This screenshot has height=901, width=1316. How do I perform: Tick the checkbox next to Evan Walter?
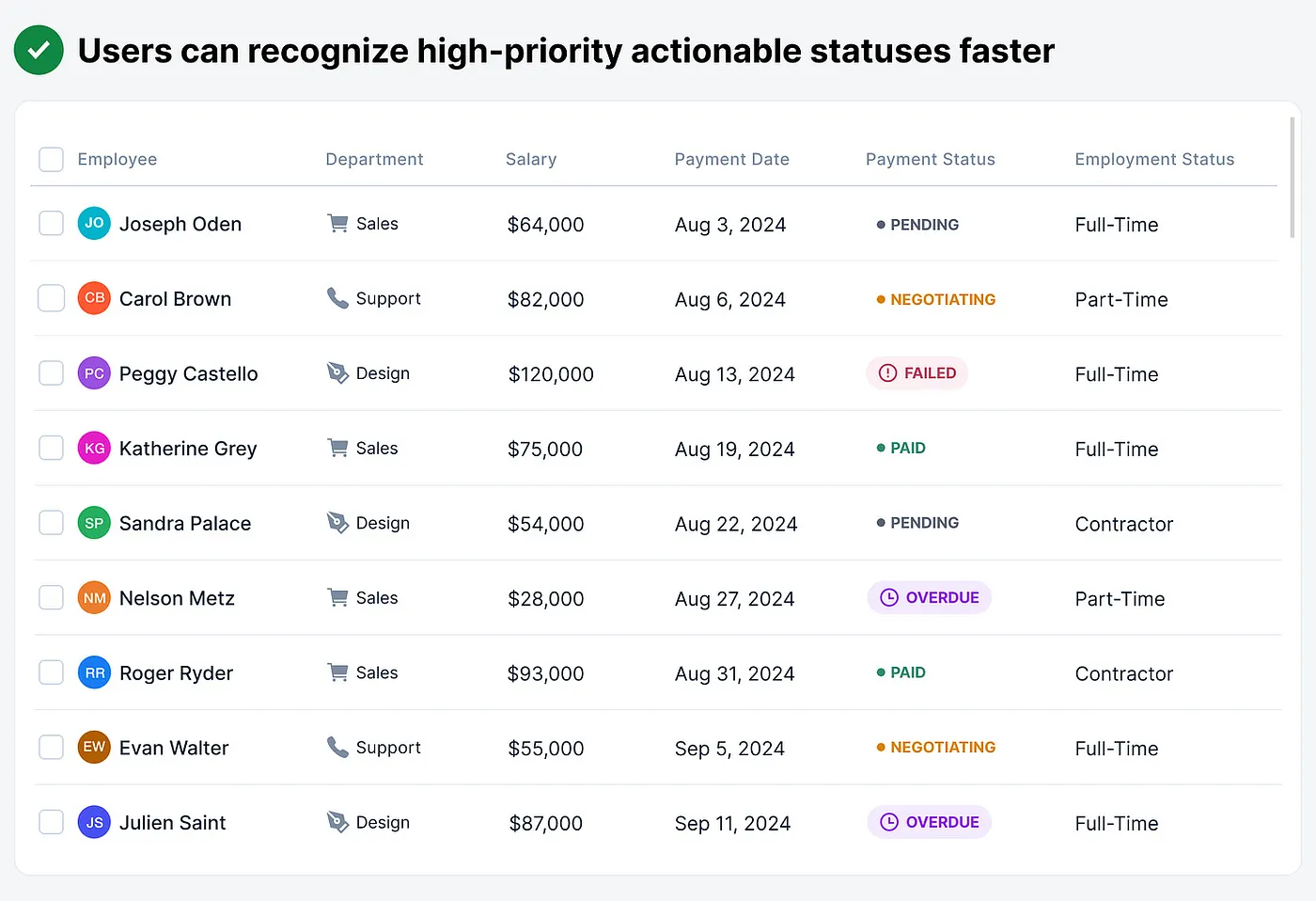pos(51,748)
